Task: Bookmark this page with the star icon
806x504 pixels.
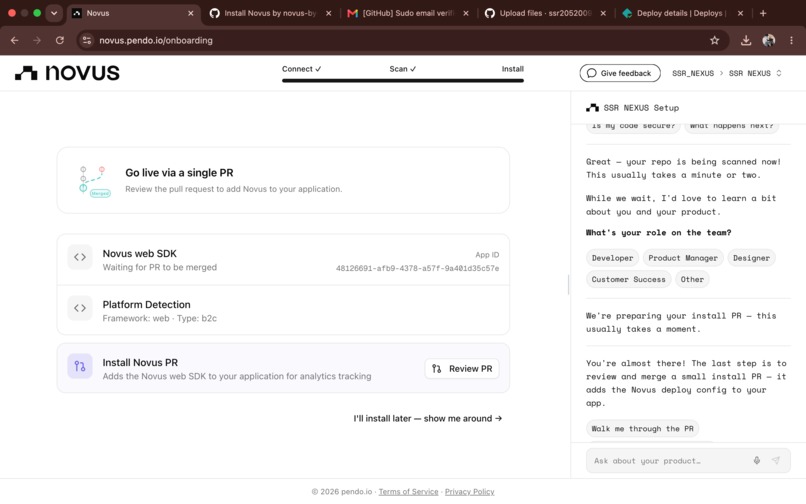Action: click(715, 40)
